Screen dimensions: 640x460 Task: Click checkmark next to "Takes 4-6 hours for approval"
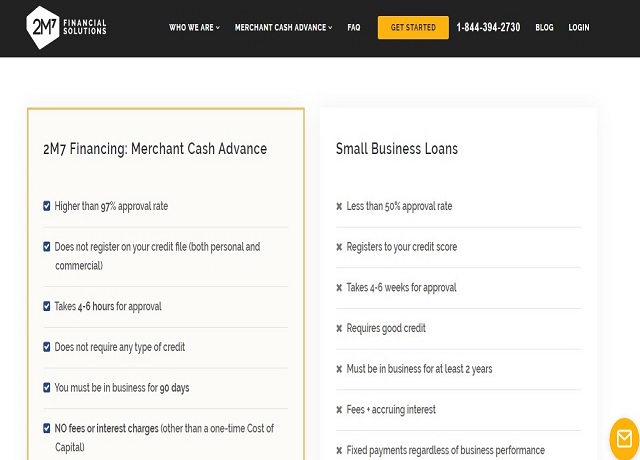(47, 306)
